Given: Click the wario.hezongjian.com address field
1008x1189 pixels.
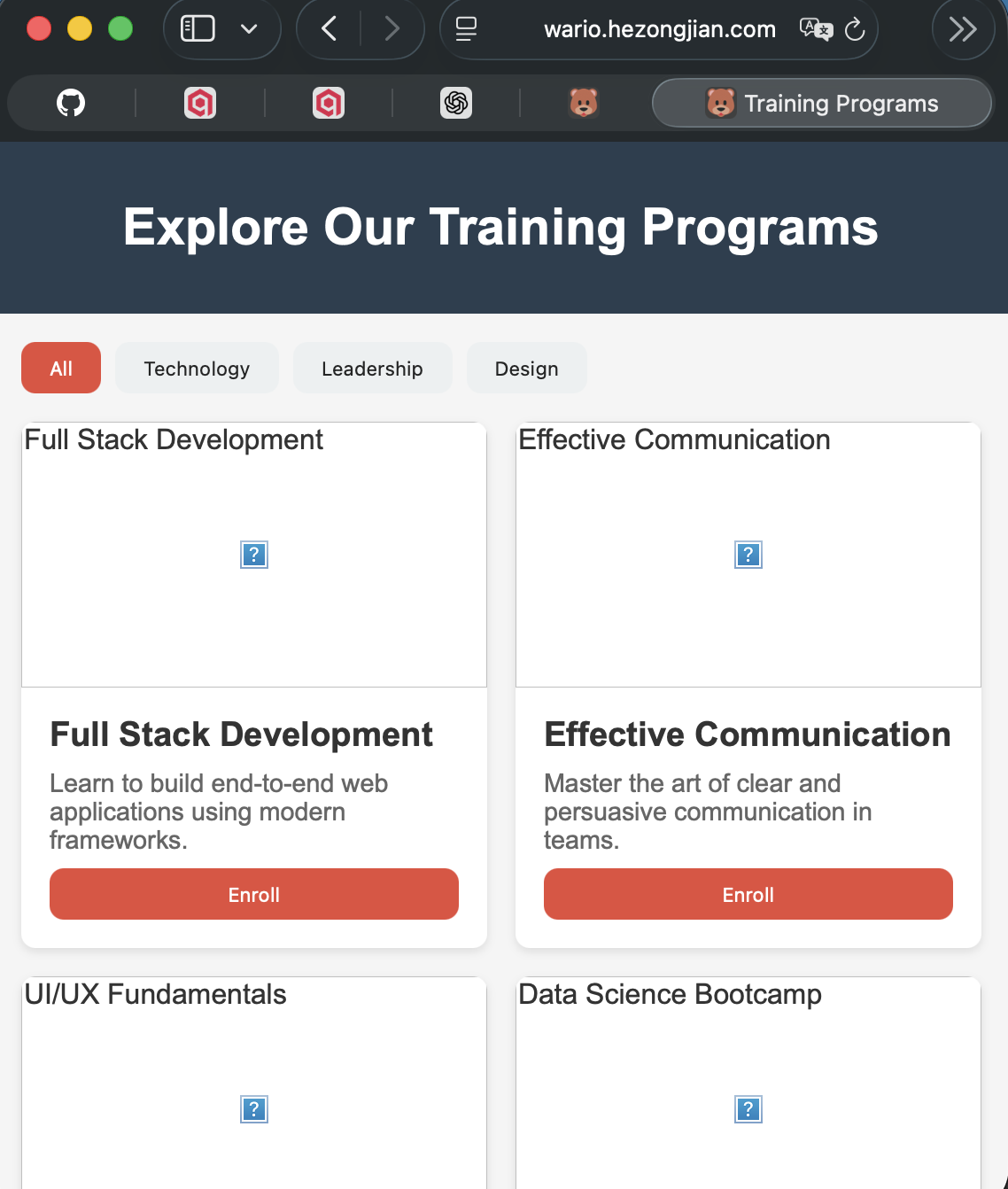Looking at the screenshot, I should tap(659, 29).
